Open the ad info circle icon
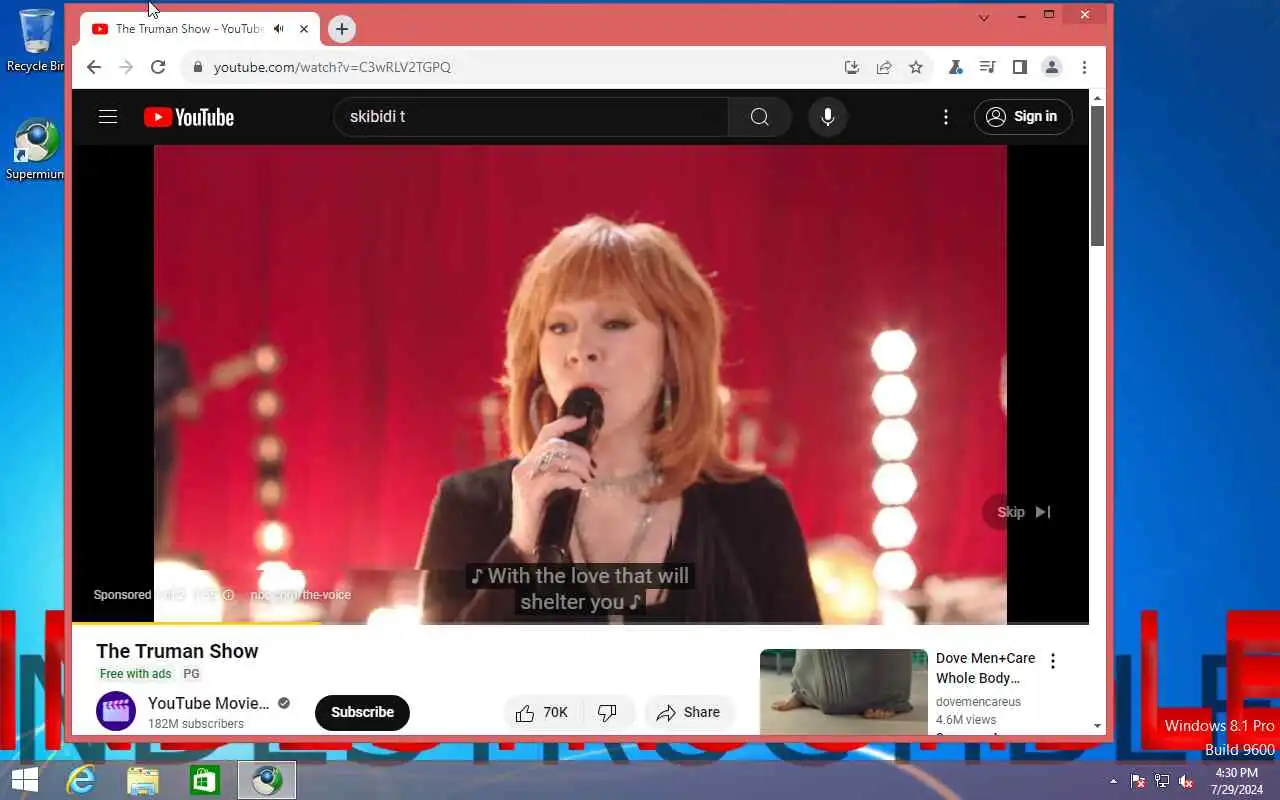The image size is (1280, 800). pyautogui.click(x=228, y=595)
